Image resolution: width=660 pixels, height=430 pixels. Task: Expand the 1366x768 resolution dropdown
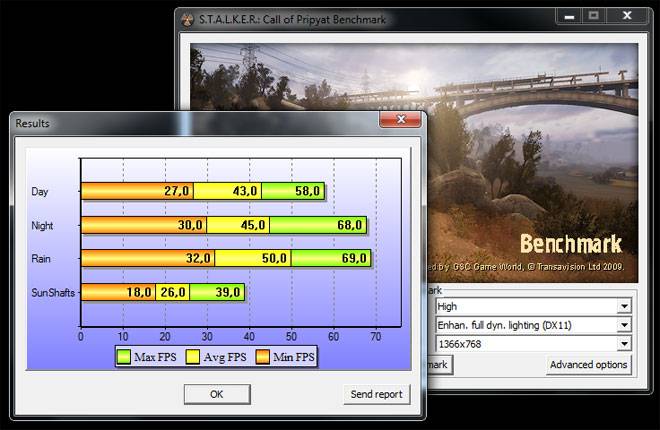(x=624, y=344)
